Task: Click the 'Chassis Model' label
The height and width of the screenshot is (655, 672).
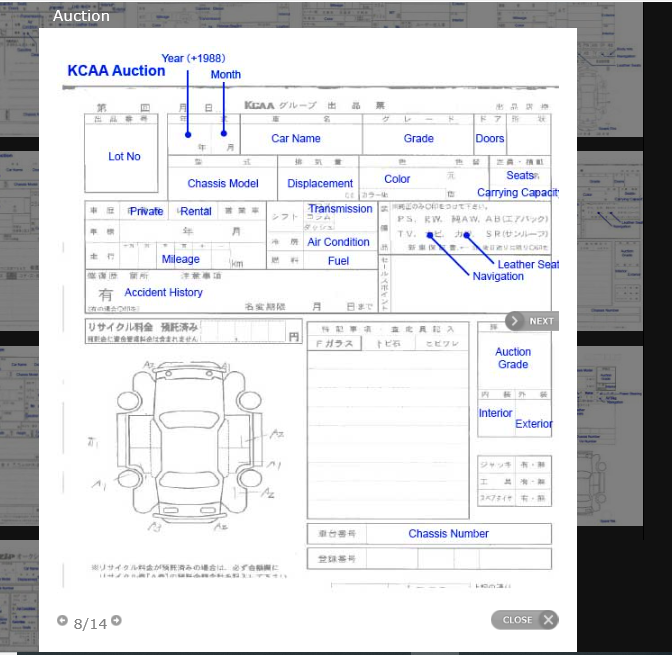Action: 223,183
